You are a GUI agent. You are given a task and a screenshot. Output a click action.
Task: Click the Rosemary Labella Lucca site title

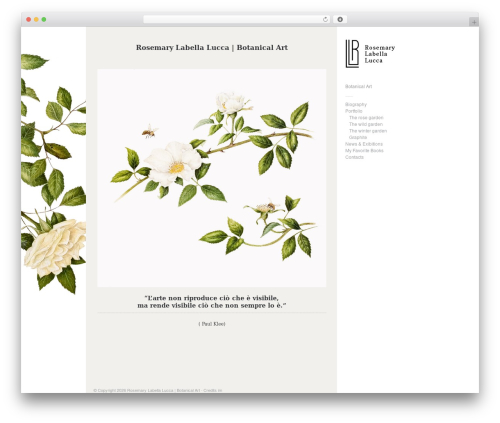point(212,48)
